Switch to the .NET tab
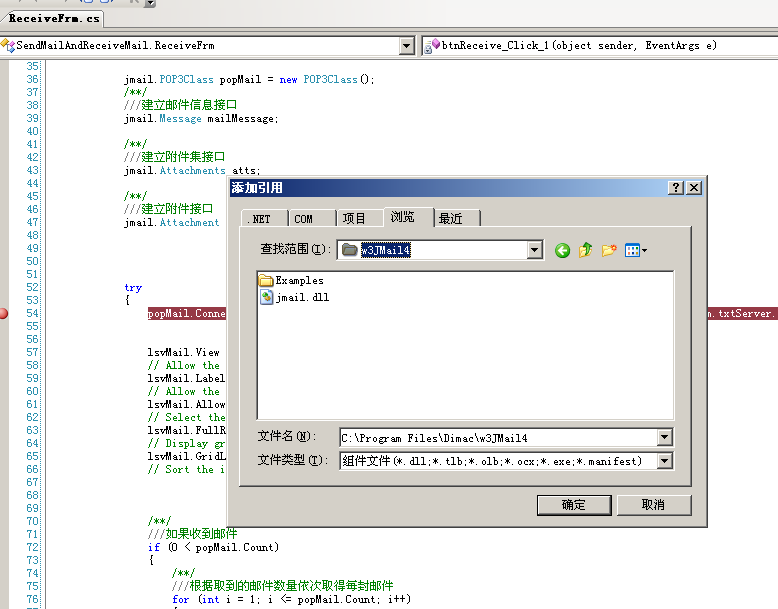This screenshot has width=778, height=609. click(264, 219)
